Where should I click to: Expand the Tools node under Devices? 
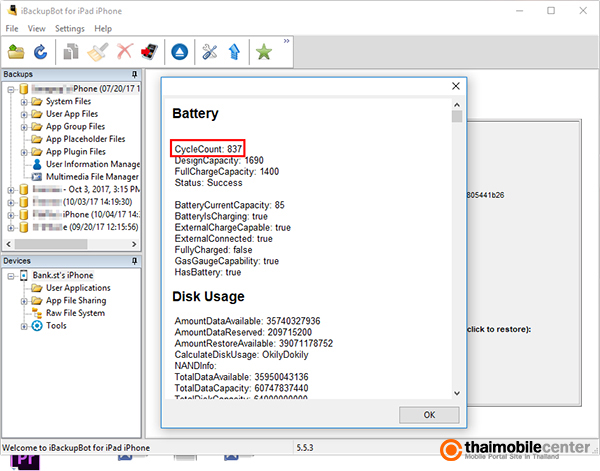pos(24,326)
